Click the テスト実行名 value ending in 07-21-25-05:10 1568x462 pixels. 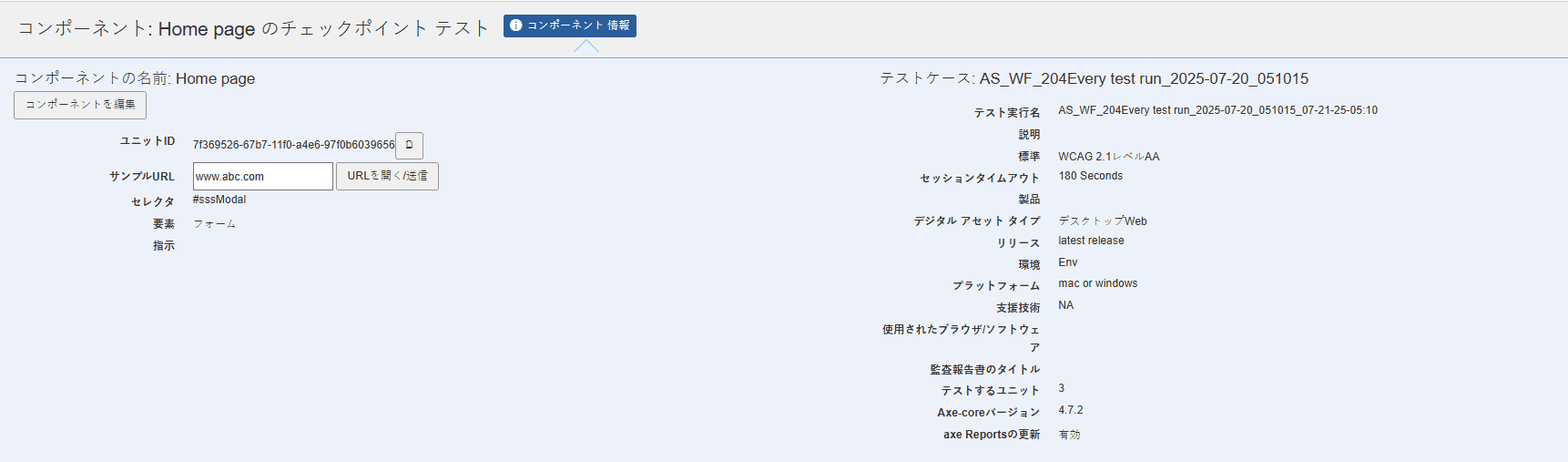1217,110
